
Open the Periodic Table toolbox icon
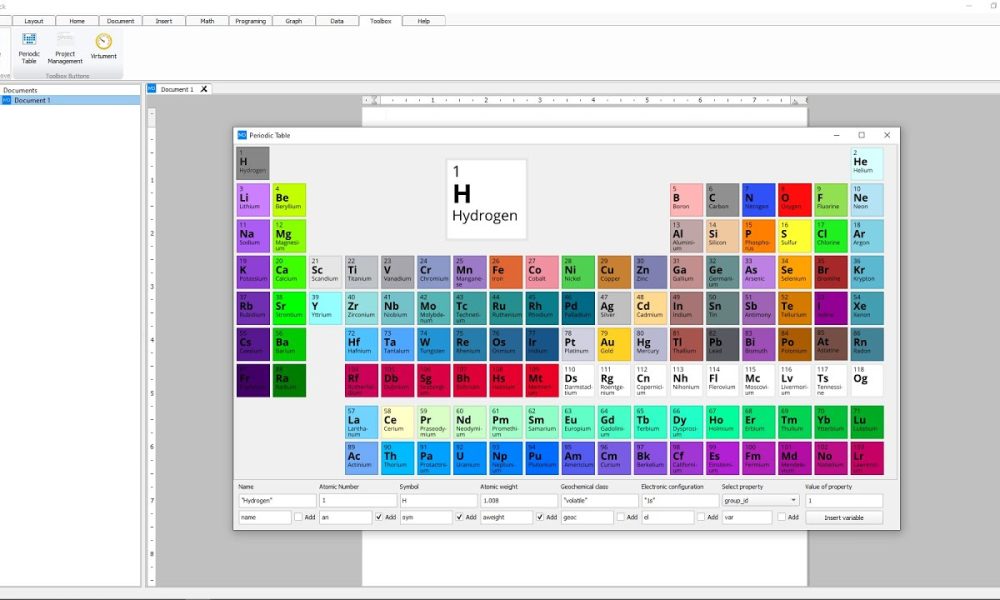tap(29, 48)
